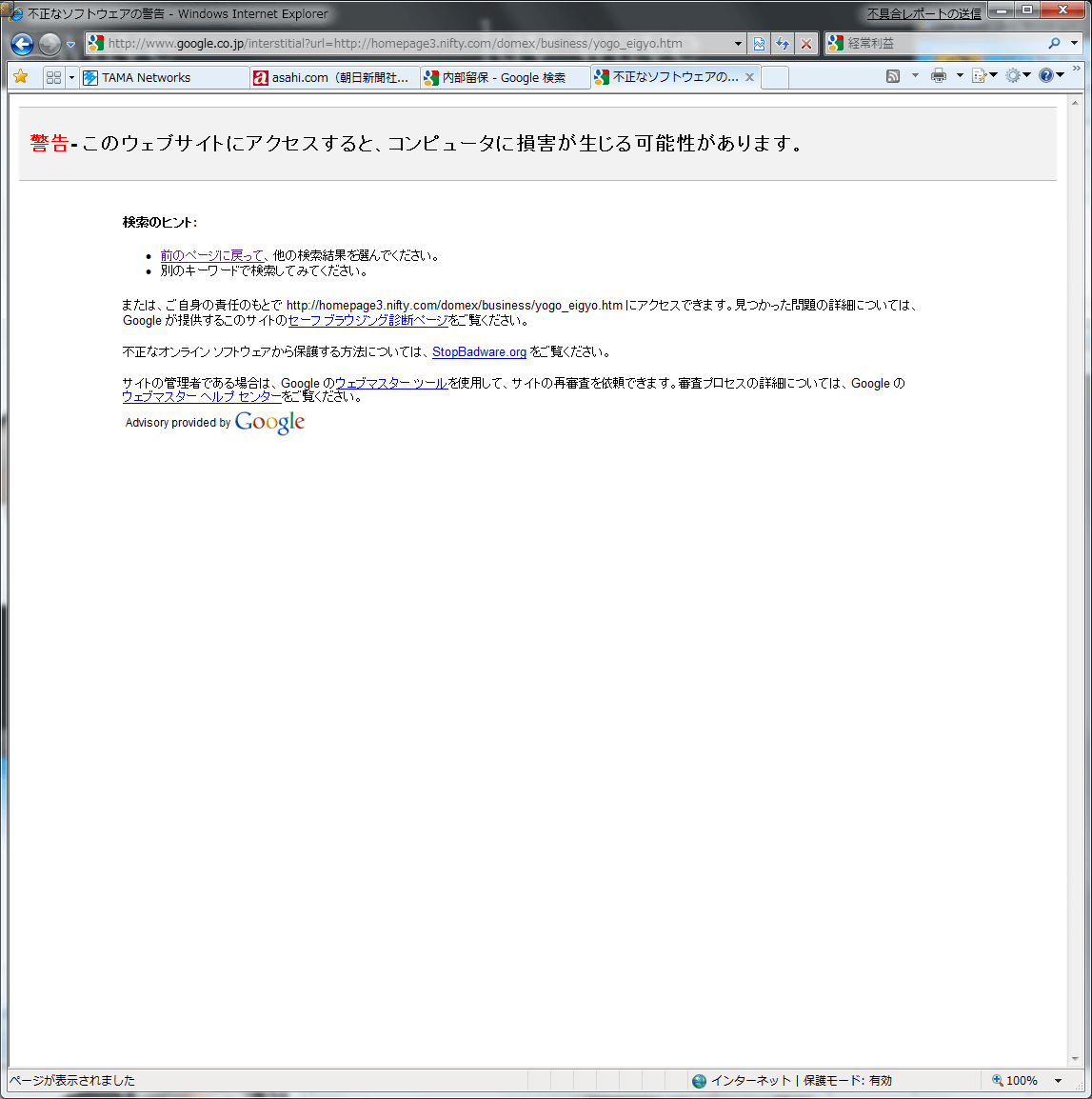Viewport: 1092px width, 1099px height.
Task: Close the 不正なソフトウェアの... tab
Action: [x=750, y=77]
